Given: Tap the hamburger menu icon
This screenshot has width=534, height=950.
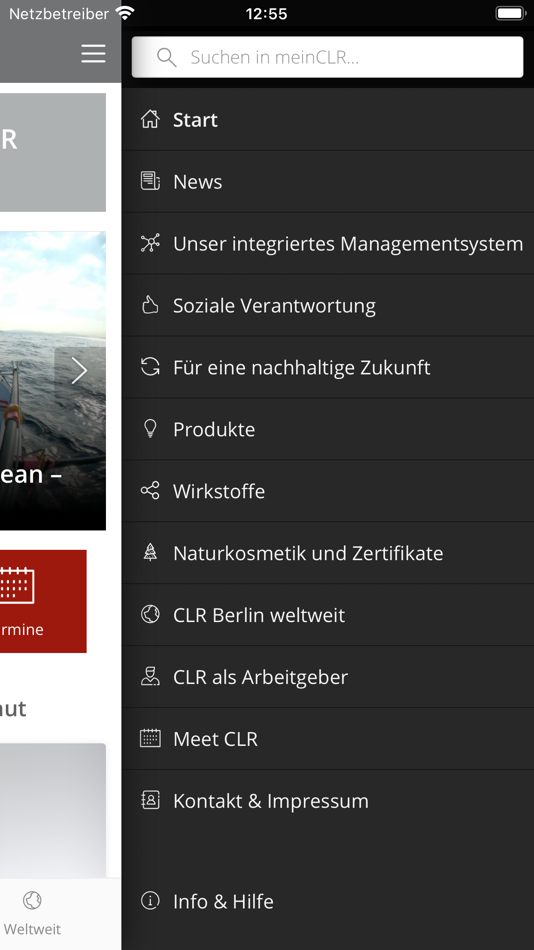Looking at the screenshot, I should point(93,53).
